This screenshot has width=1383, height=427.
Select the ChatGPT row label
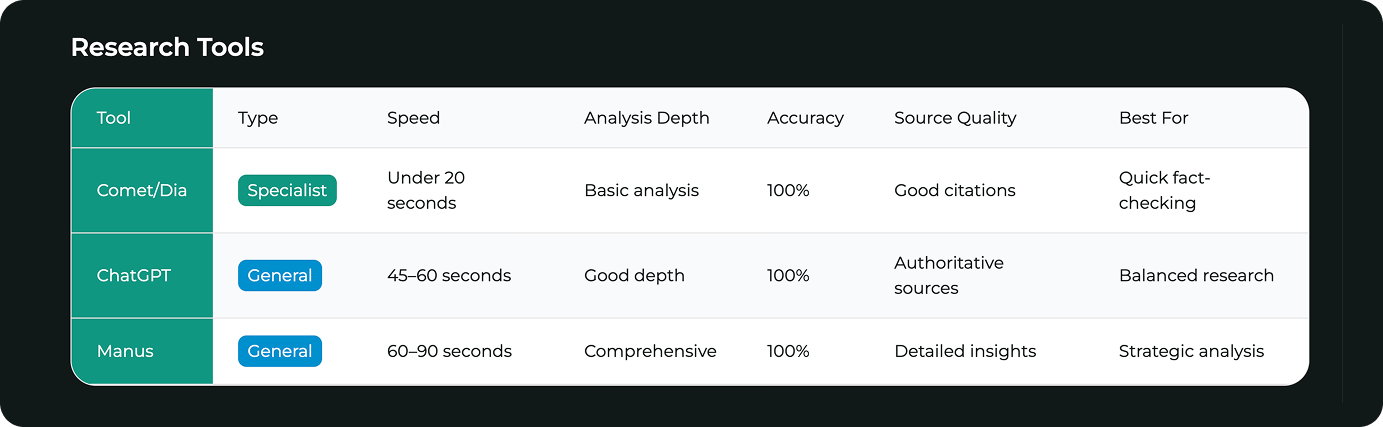134,275
